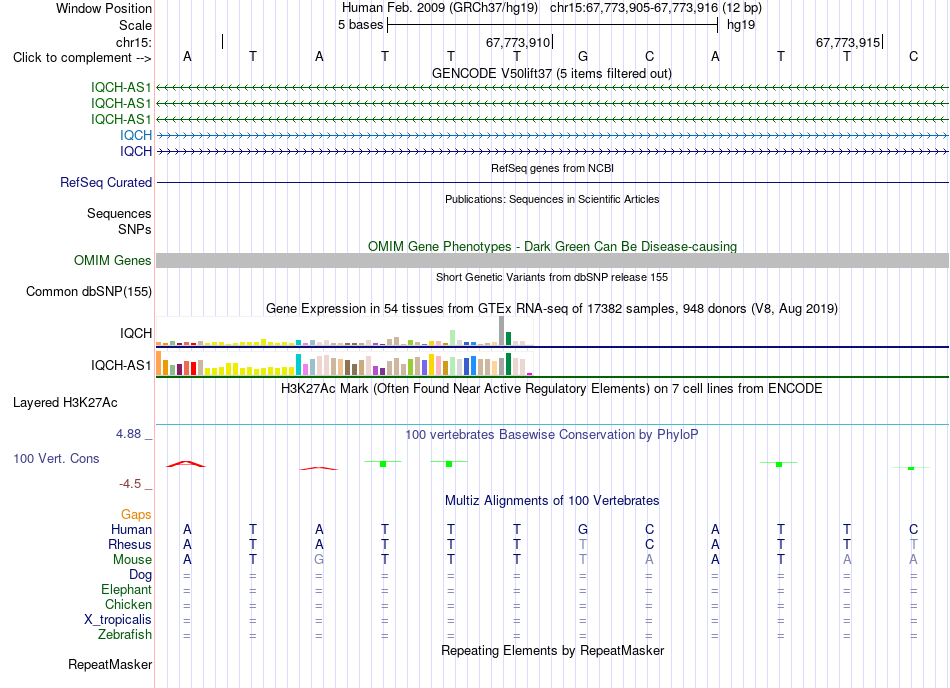
Task: Click the 4.88 PhyloP upper limit value
Action: coord(128,434)
